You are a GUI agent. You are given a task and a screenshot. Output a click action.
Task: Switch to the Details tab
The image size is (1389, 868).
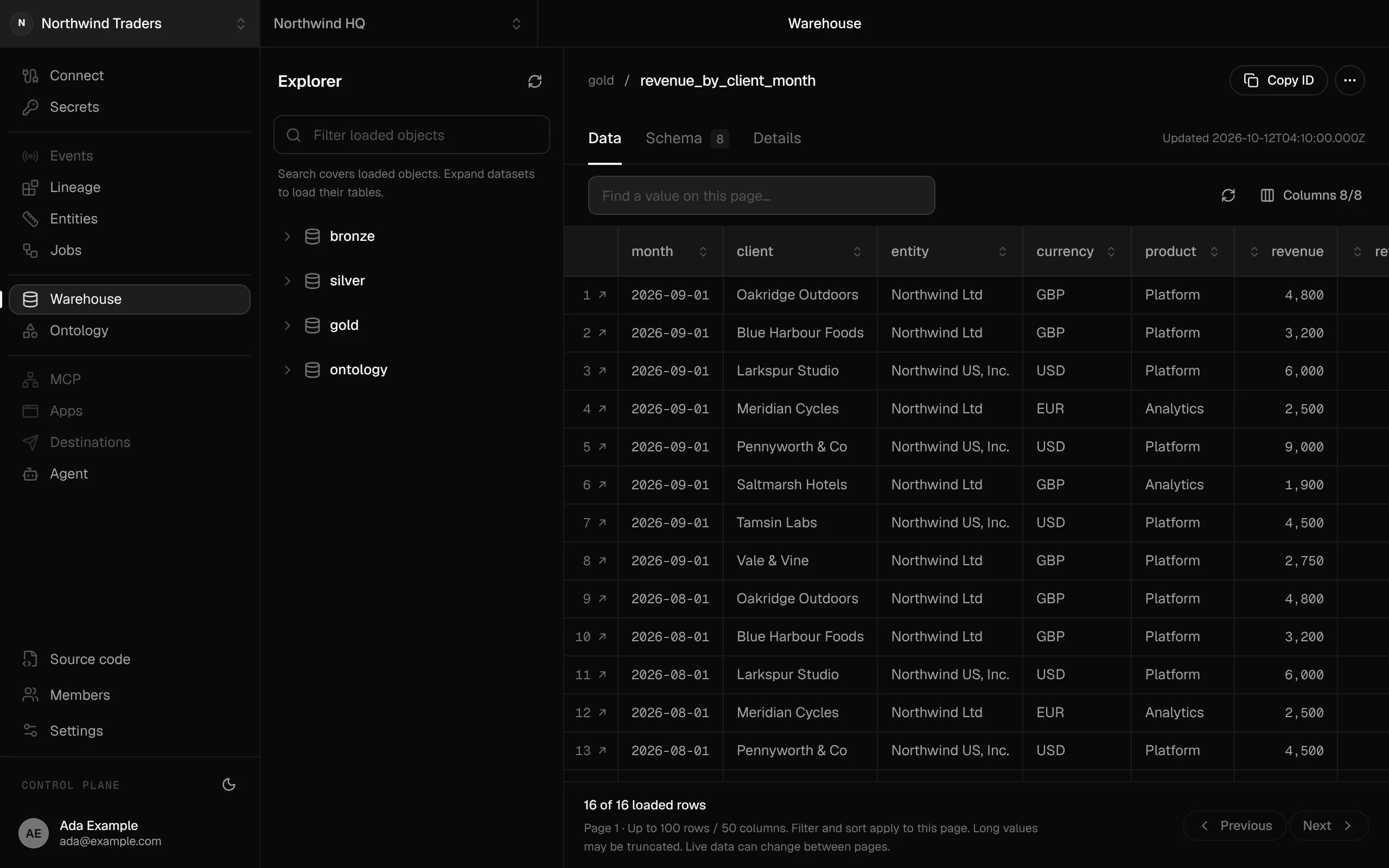pyautogui.click(x=776, y=138)
